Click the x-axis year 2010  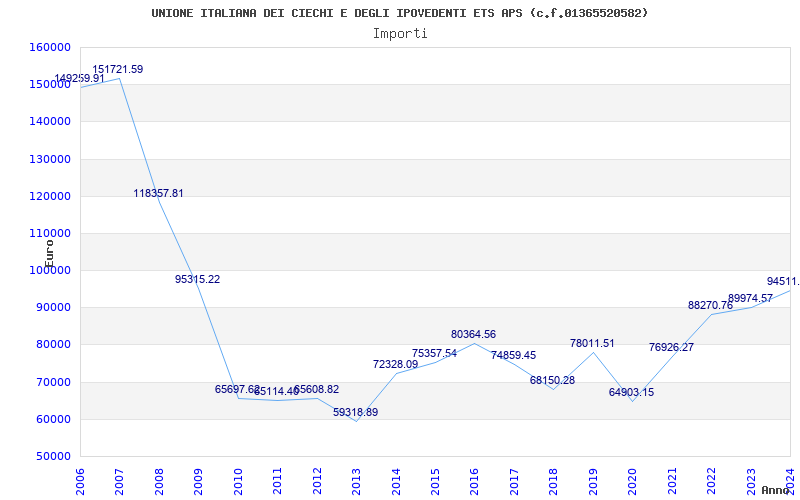point(238,481)
